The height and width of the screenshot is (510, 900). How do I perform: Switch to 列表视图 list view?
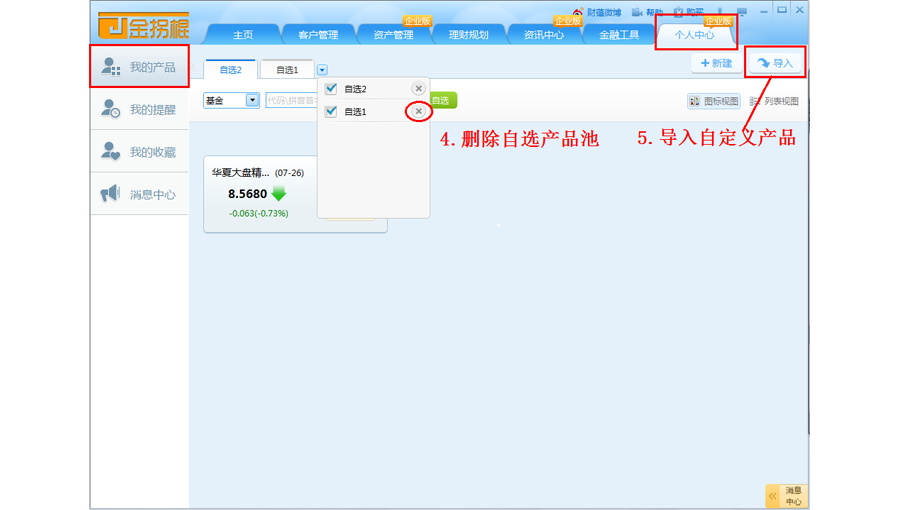pos(774,101)
